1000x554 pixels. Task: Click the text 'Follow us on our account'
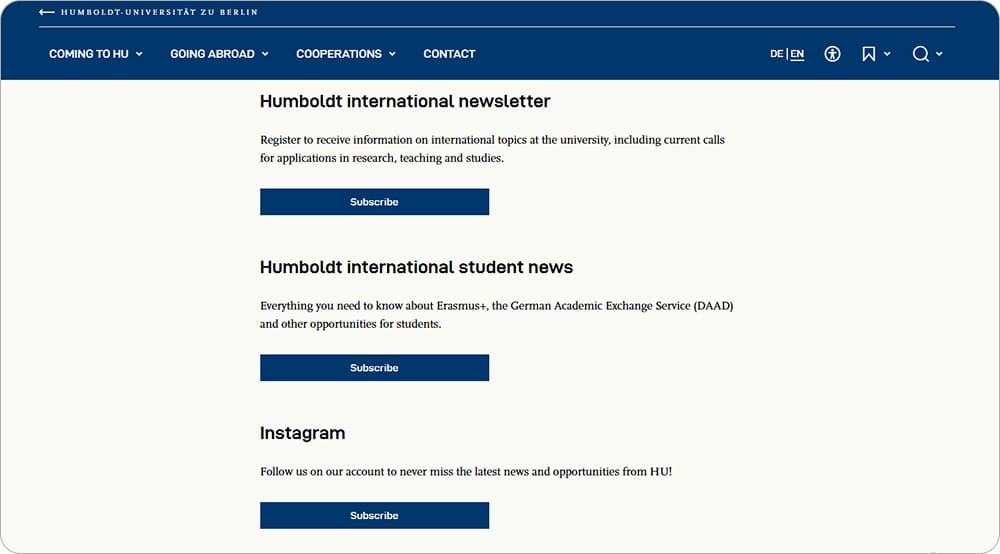click(322, 472)
